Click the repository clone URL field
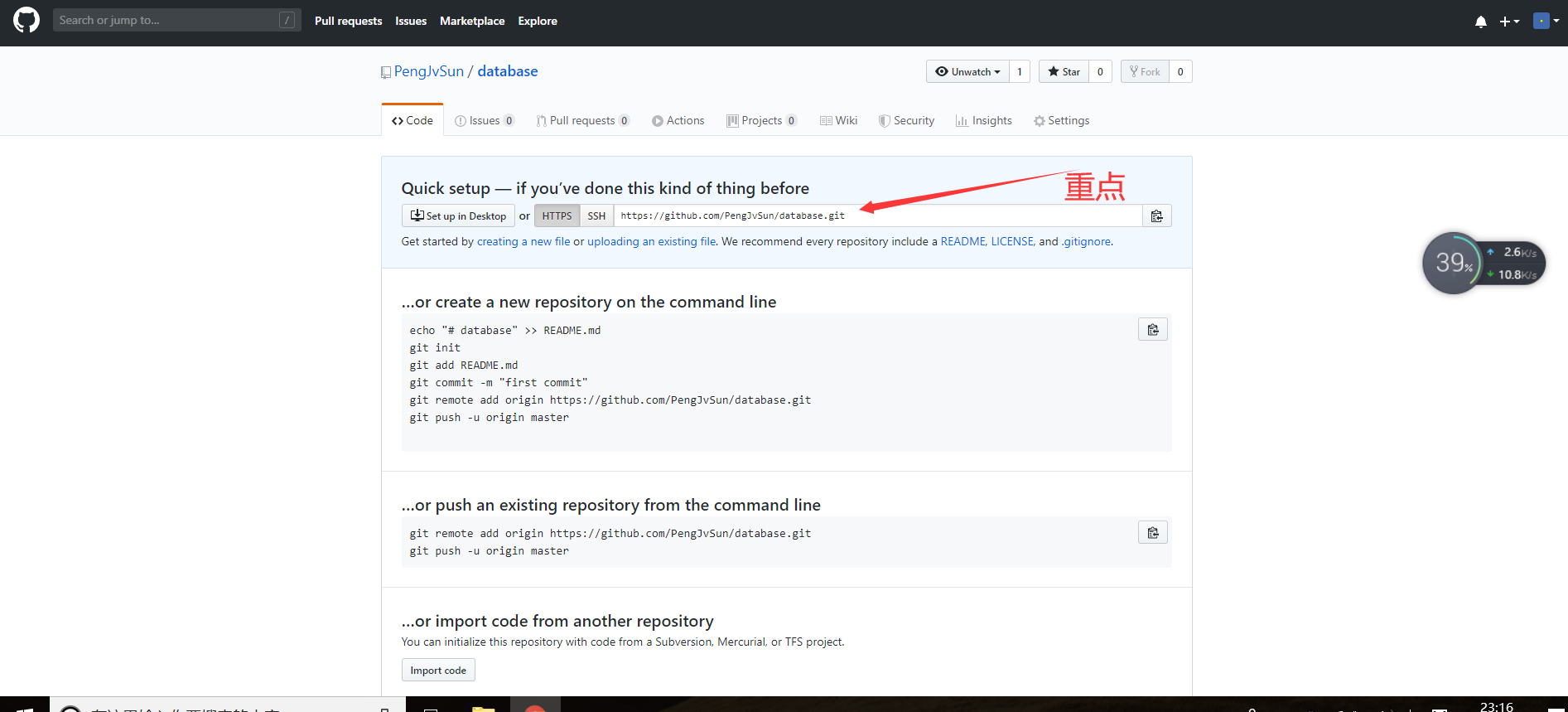 [877, 216]
